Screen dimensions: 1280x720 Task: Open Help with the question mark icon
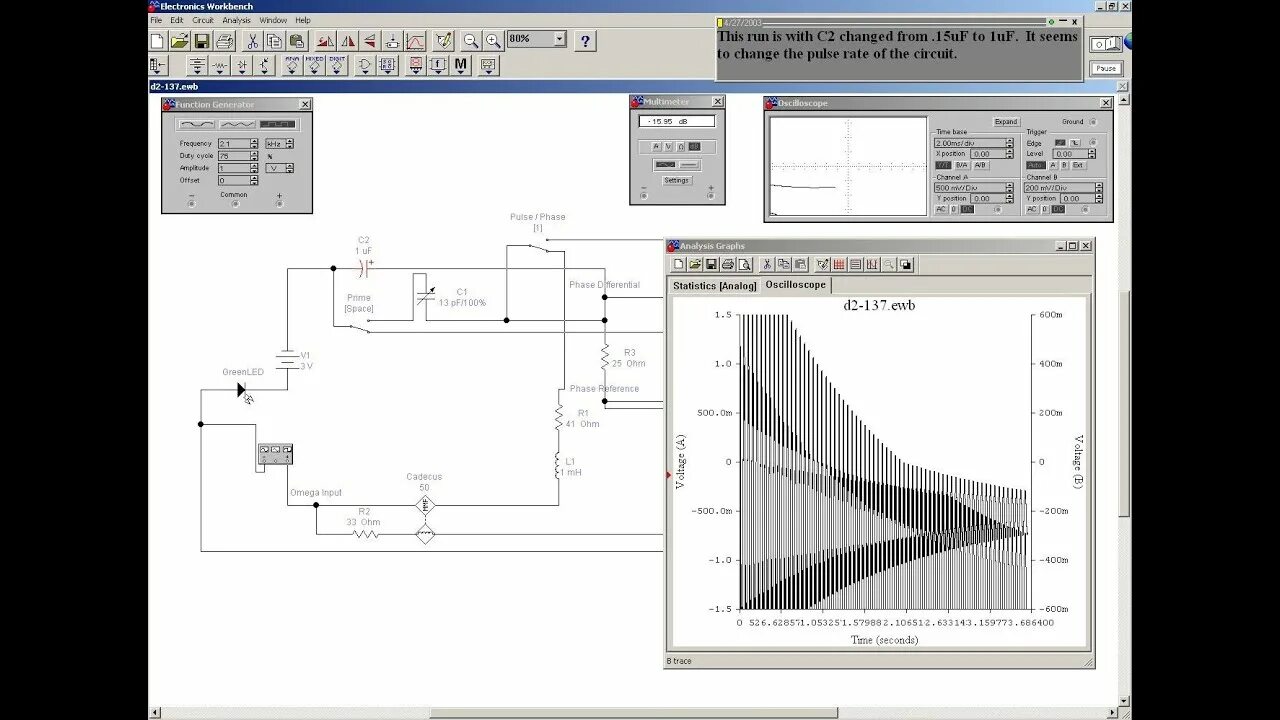586,41
